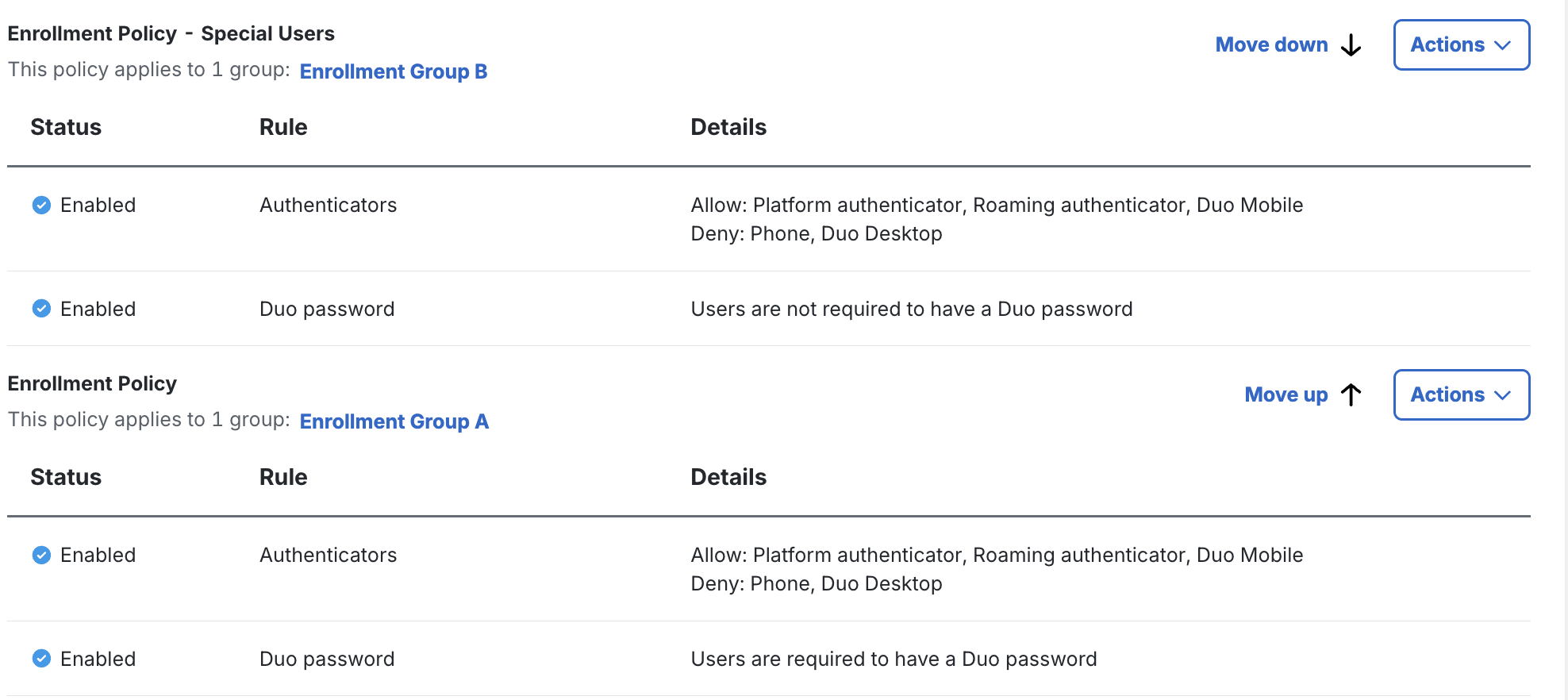1568x700 pixels.
Task: Open the Enrollment Group A link
Action: (394, 421)
